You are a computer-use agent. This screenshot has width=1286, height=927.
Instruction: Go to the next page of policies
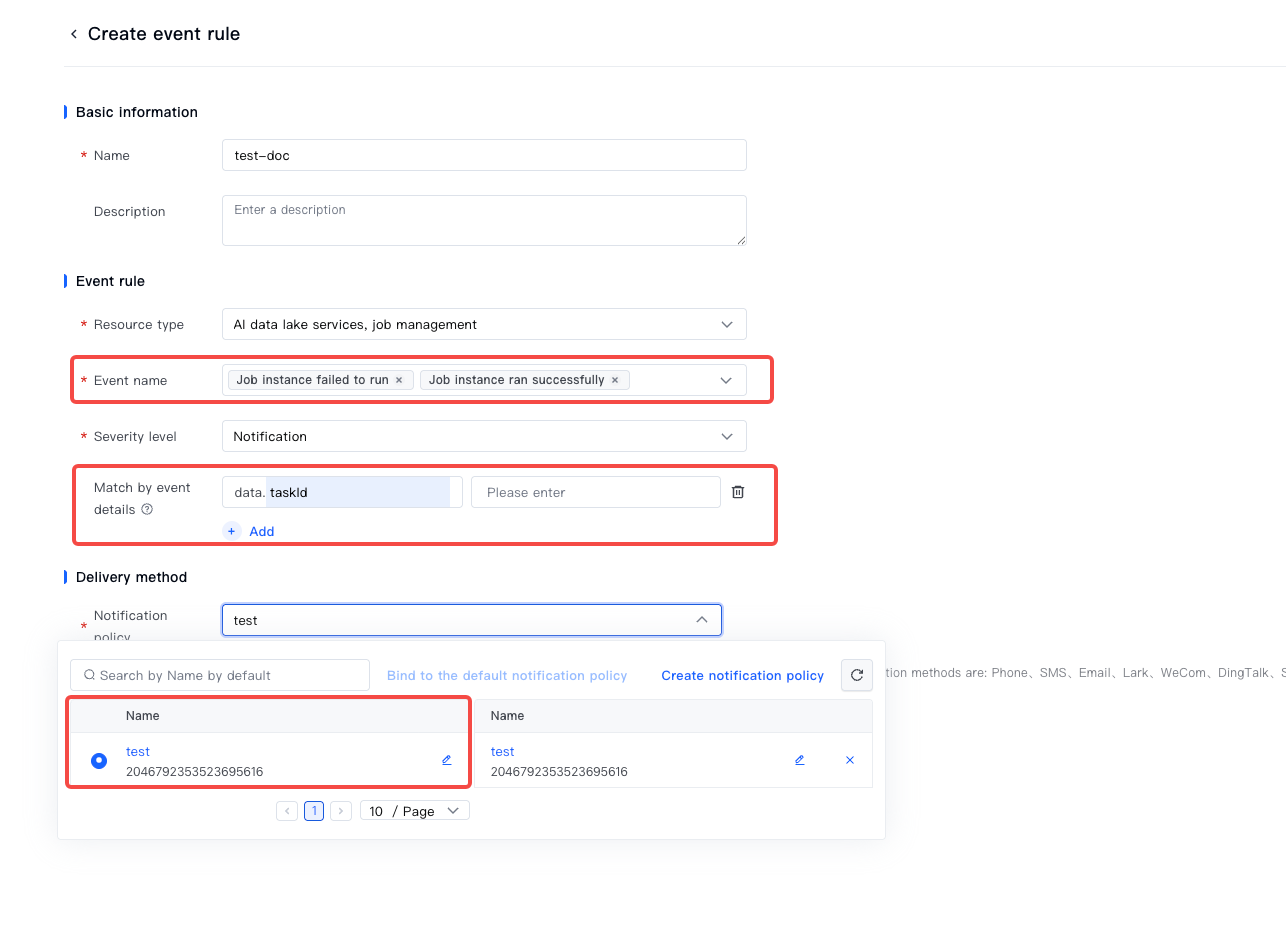click(x=341, y=811)
